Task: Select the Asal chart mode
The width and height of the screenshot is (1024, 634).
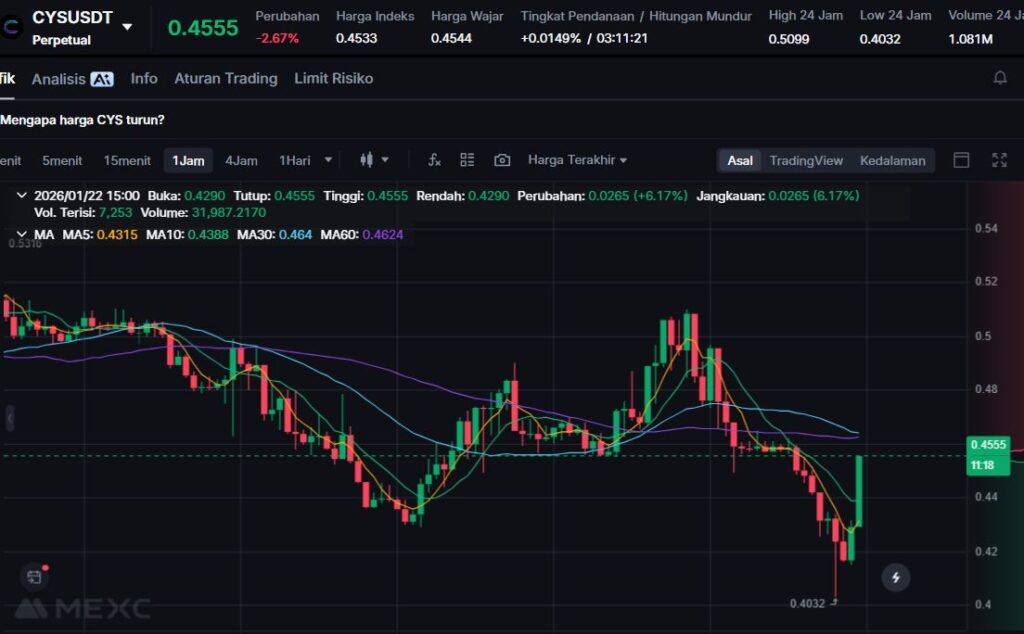Action: pyautogui.click(x=740, y=160)
